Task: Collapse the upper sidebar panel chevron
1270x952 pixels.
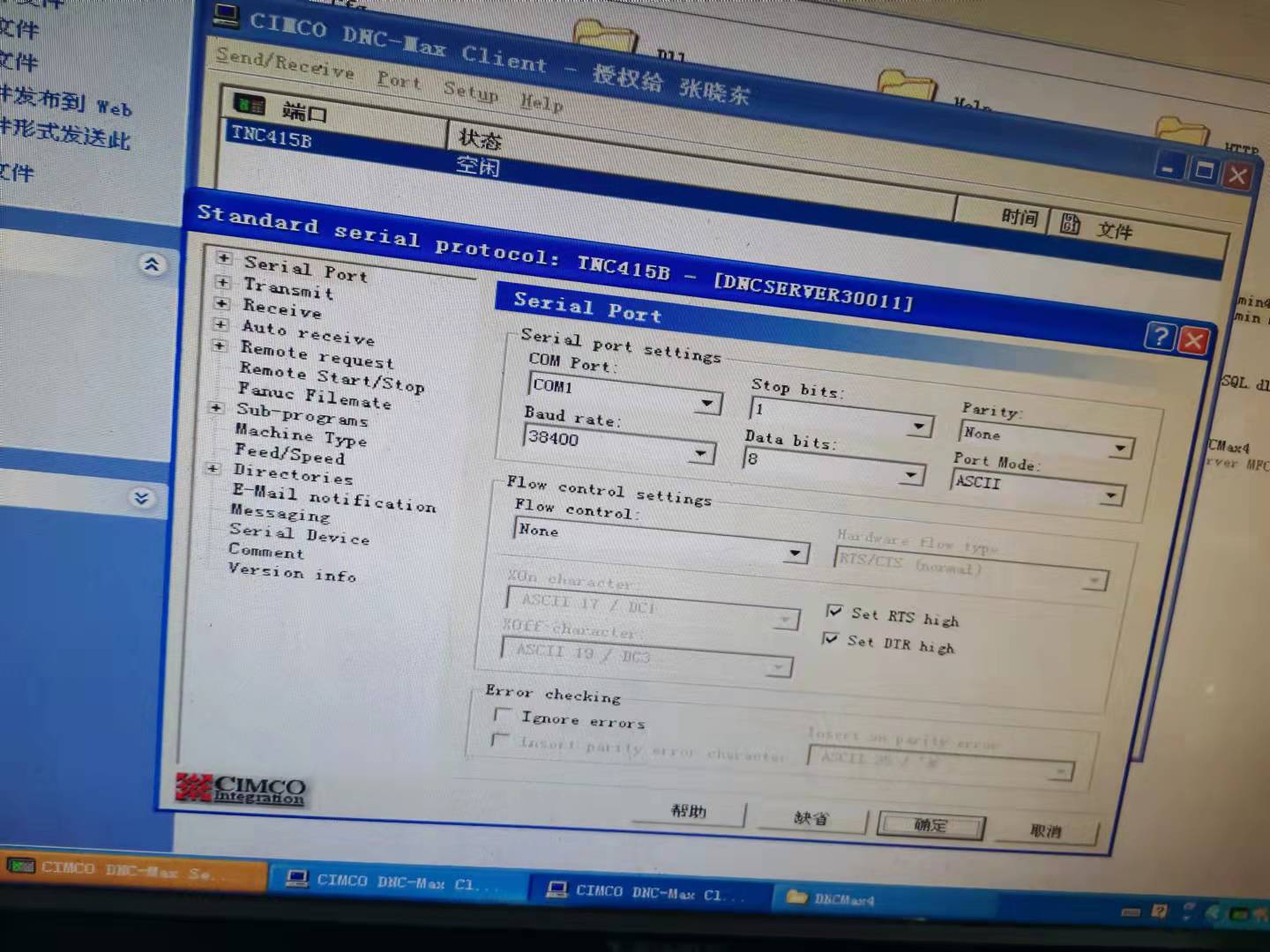Action: (152, 264)
